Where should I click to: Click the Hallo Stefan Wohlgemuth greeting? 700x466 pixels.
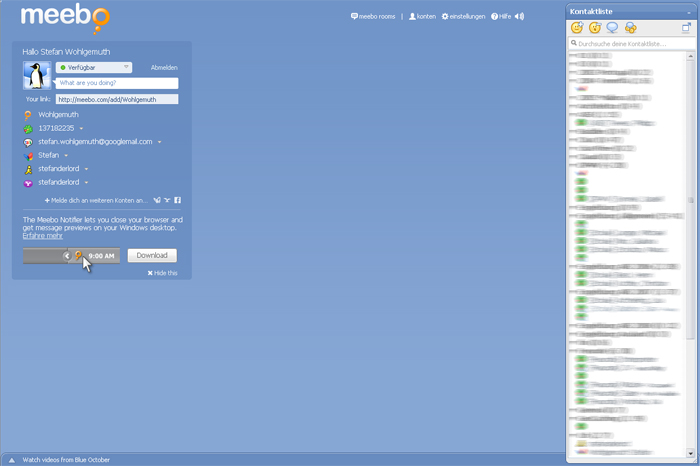[x=67, y=52]
